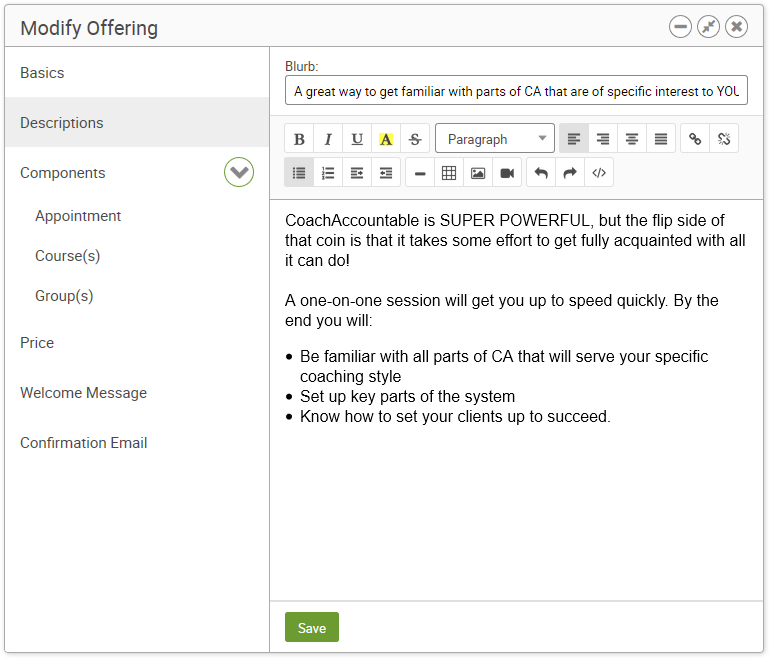Viewport: 772px width, 660px height.
Task: Close the Modify Offering dialog
Action: pyautogui.click(x=736, y=27)
